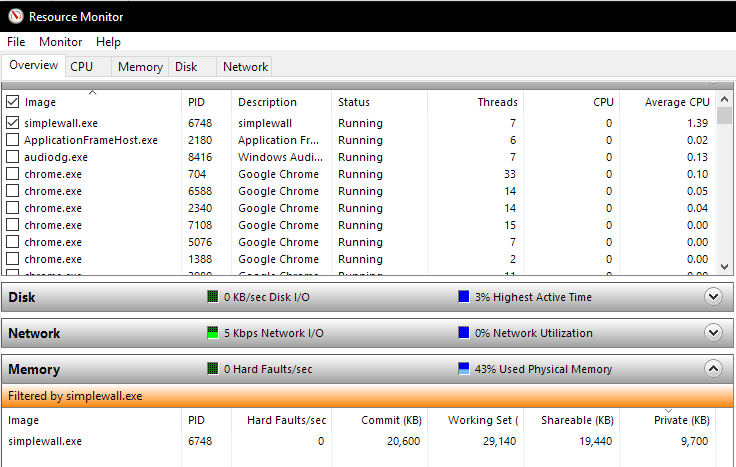The image size is (736, 467).
Task: Check the chrome.exe PID 1388 checkbox
Action: (13, 259)
